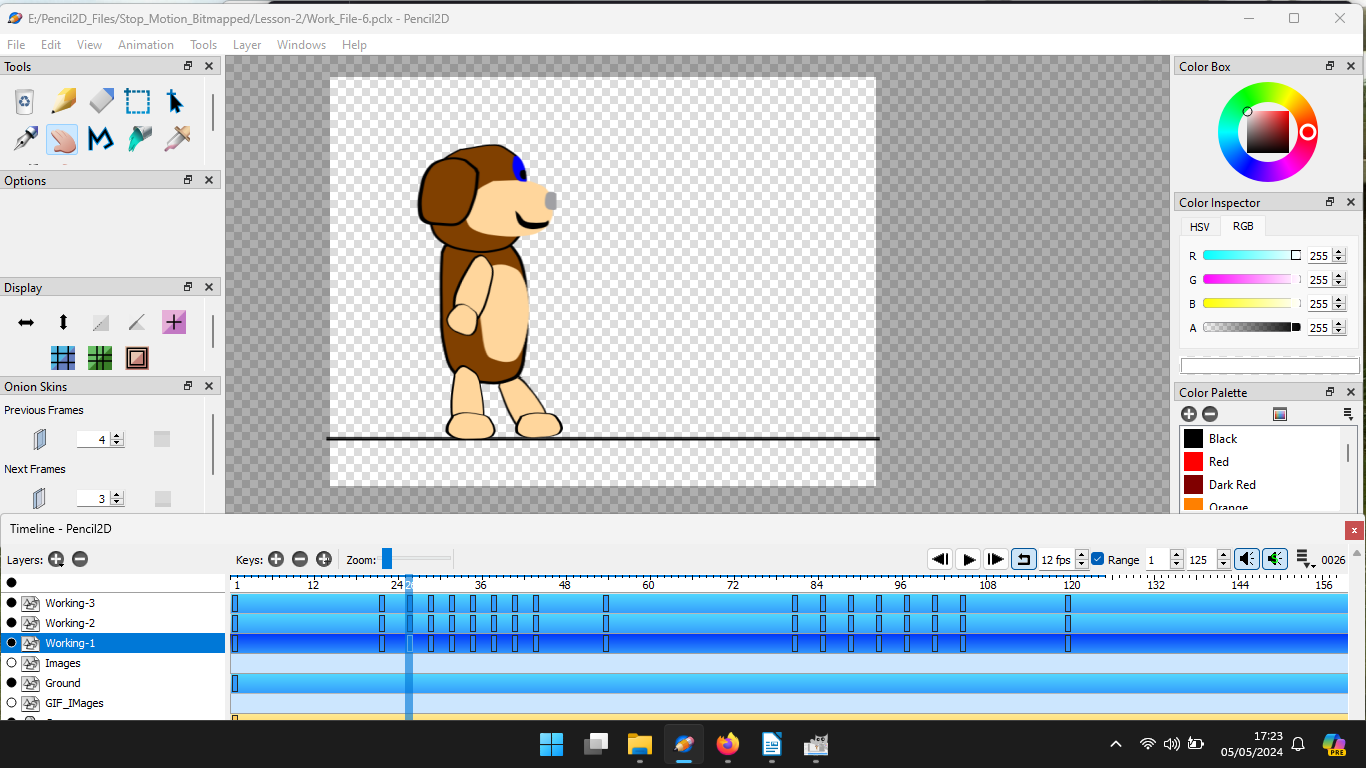1366x768 pixels.
Task: Toggle the green thirds grid overlay
Action: click(100, 357)
